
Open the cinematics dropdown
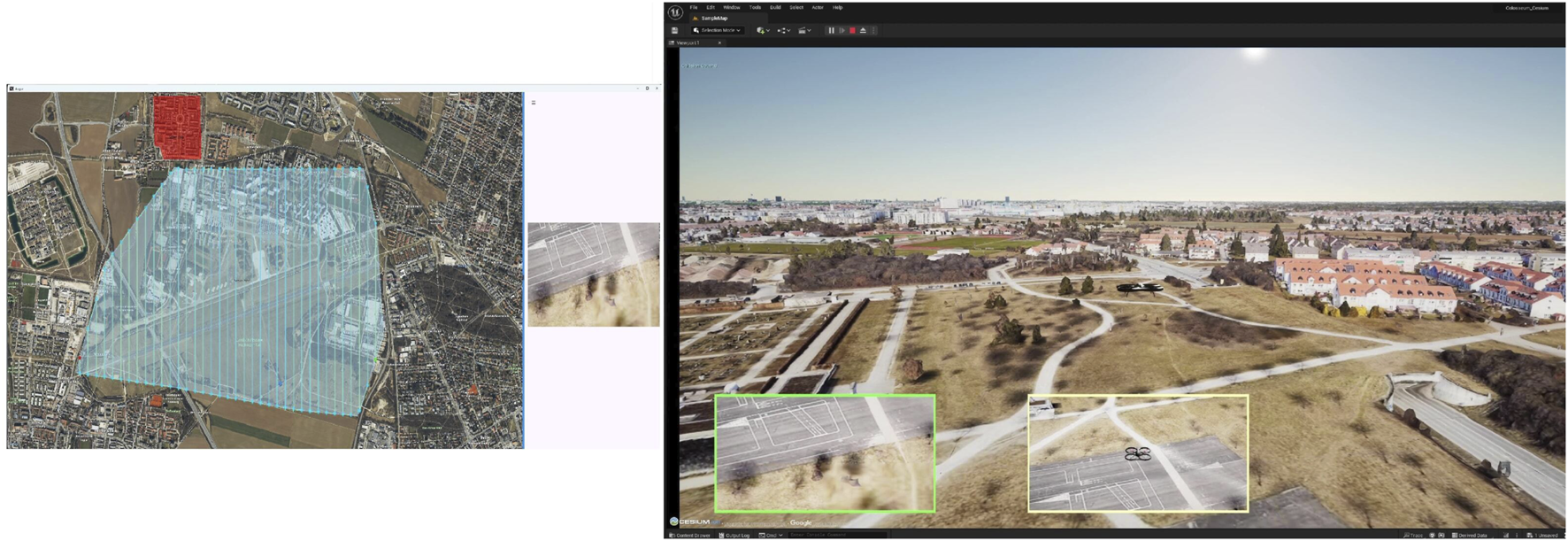click(803, 30)
